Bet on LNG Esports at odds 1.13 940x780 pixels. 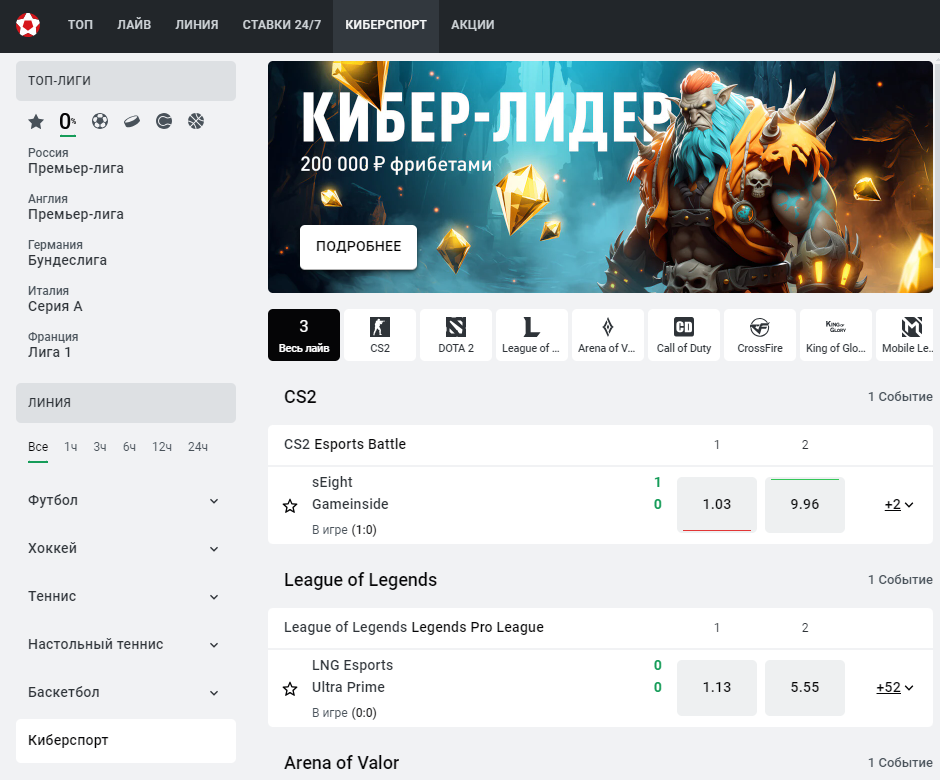pyautogui.click(x=717, y=688)
